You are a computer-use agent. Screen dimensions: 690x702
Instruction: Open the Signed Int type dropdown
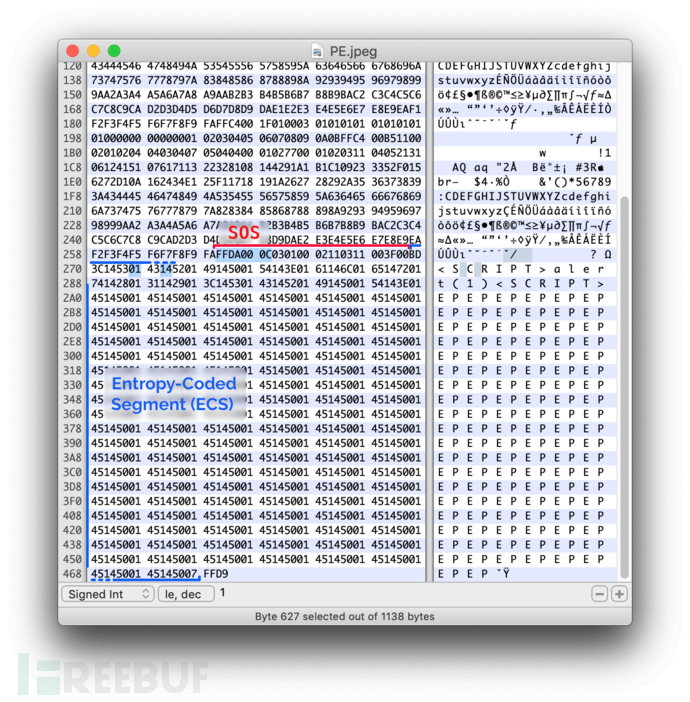[108, 594]
